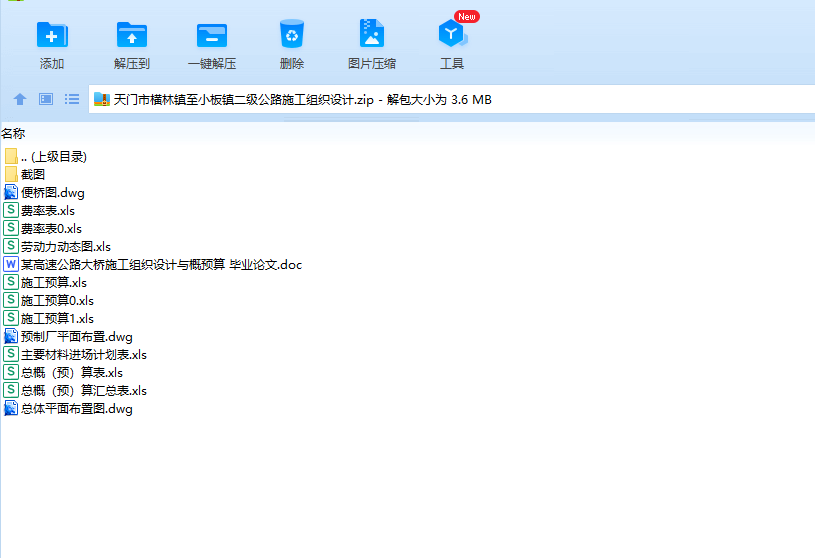This screenshot has height=558, width=815.
Task: Click the dwg icon beside 便桥图.dwg
Action: 11,192
